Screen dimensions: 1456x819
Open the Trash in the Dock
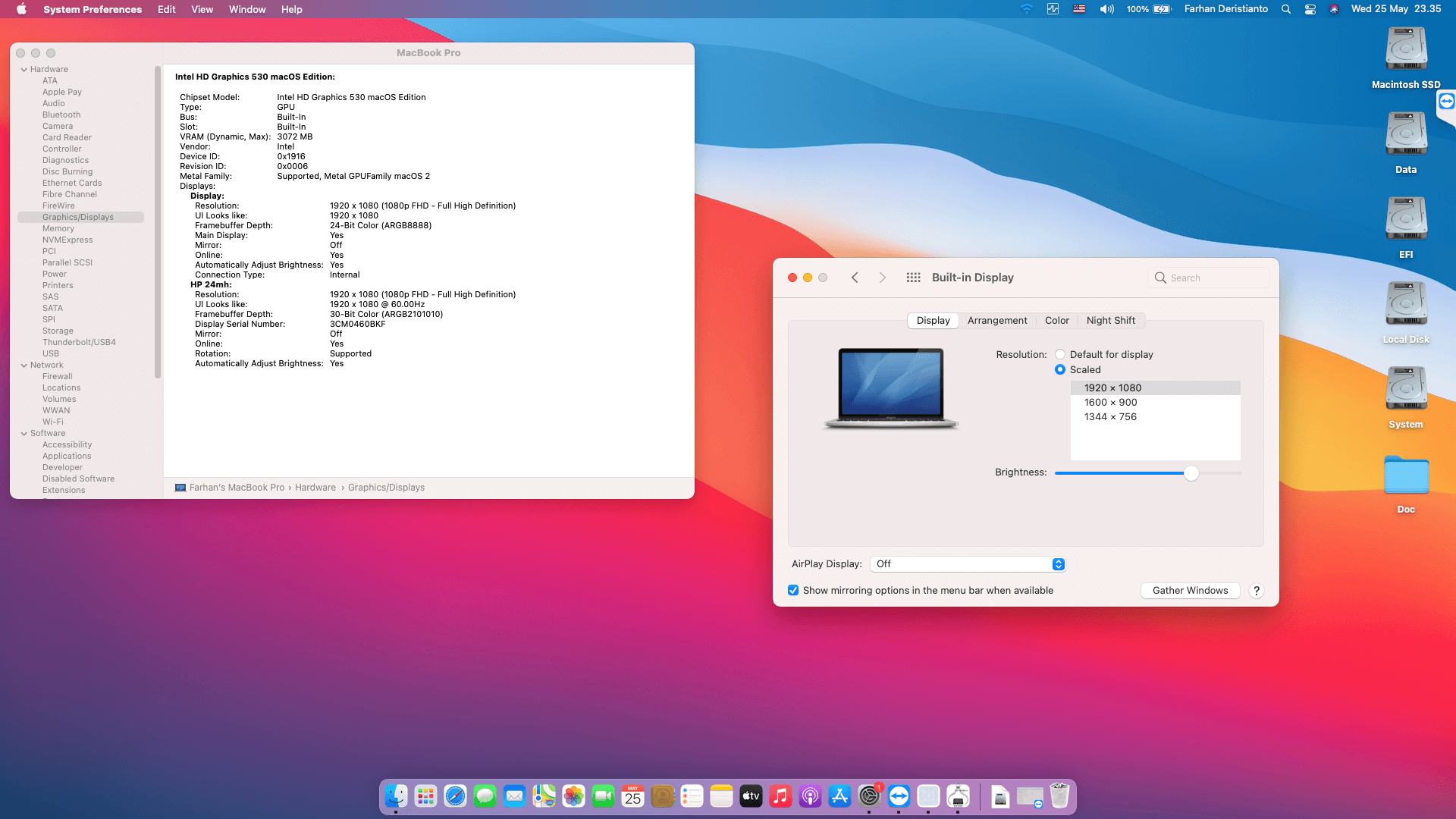1059,795
